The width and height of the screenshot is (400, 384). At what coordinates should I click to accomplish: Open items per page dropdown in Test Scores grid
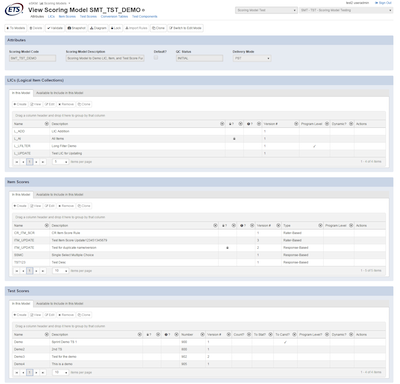(61, 373)
